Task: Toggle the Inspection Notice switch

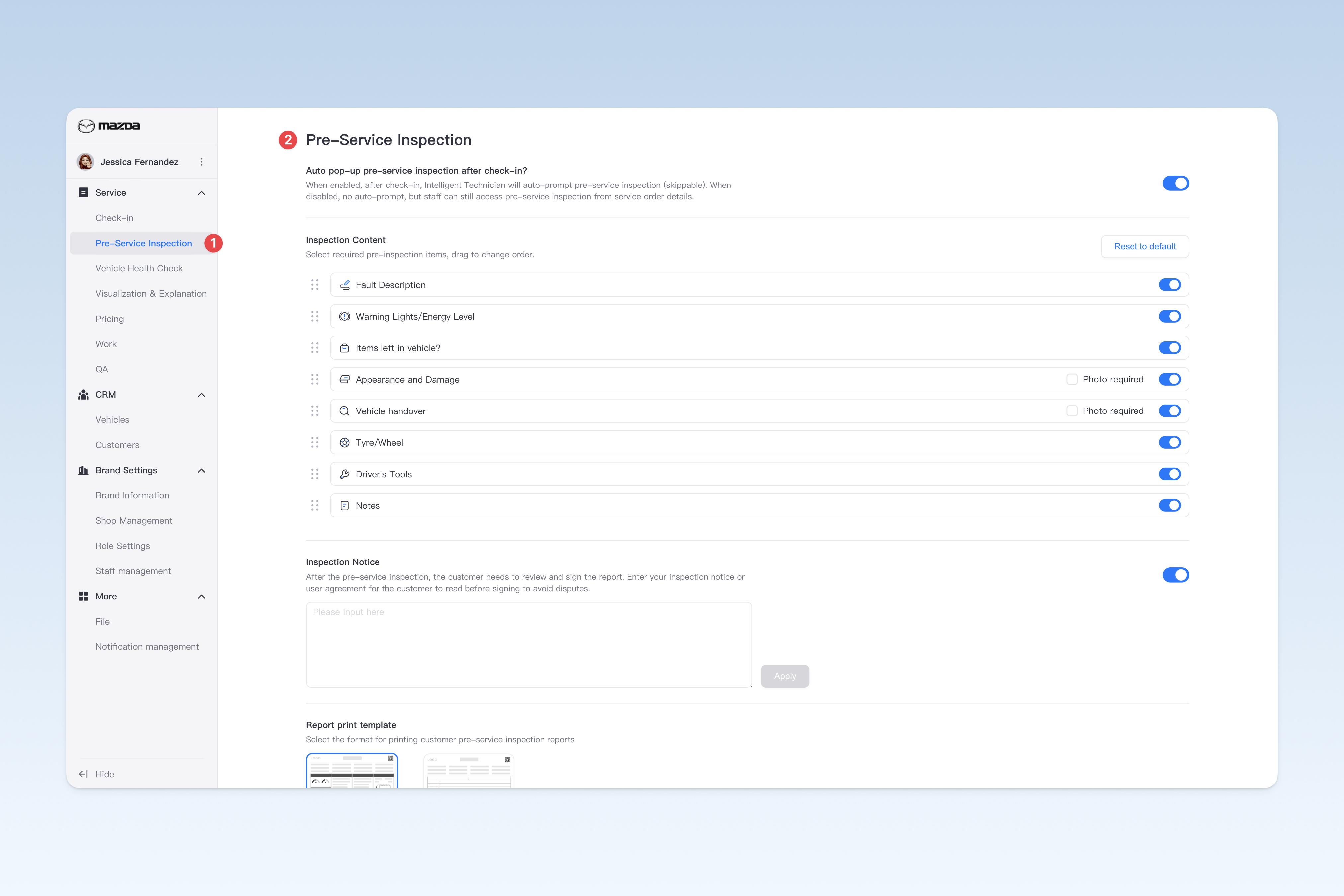Action: point(1175,575)
